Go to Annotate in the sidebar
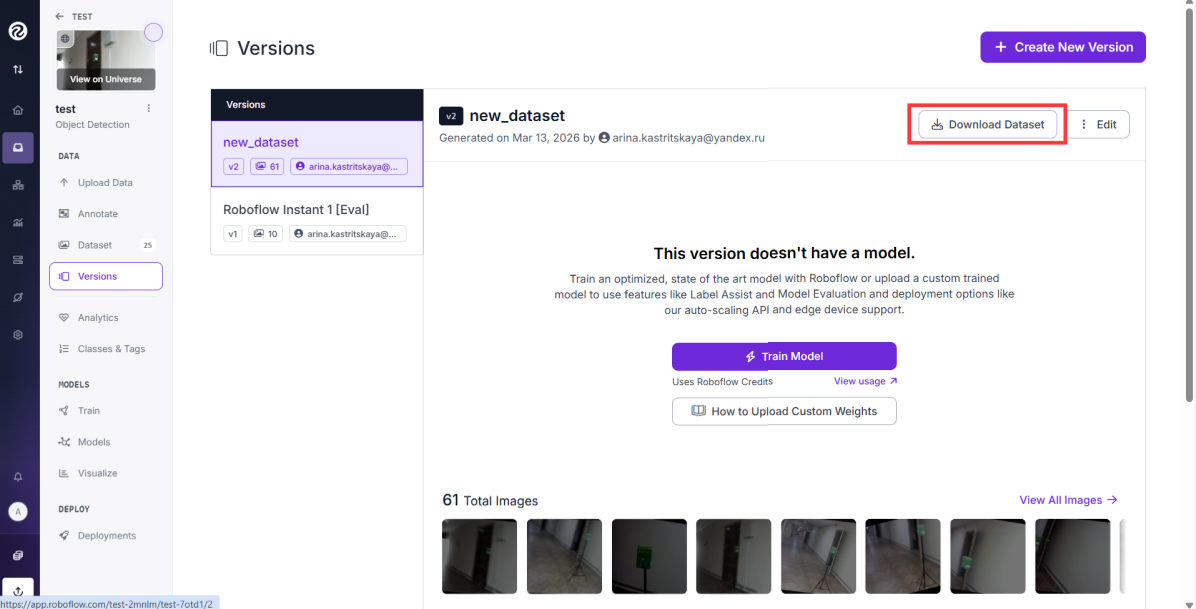This screenshot has width=1196, height=609. 98,214
